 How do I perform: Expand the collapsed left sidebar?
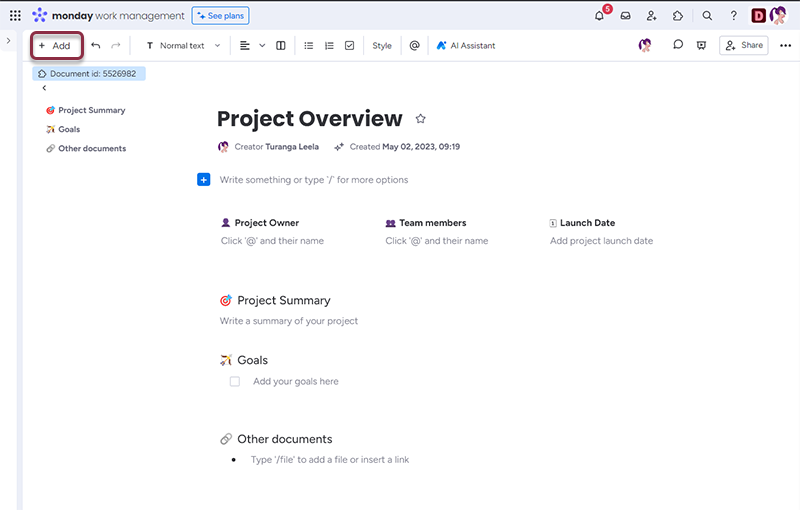(x=8, y=40)
